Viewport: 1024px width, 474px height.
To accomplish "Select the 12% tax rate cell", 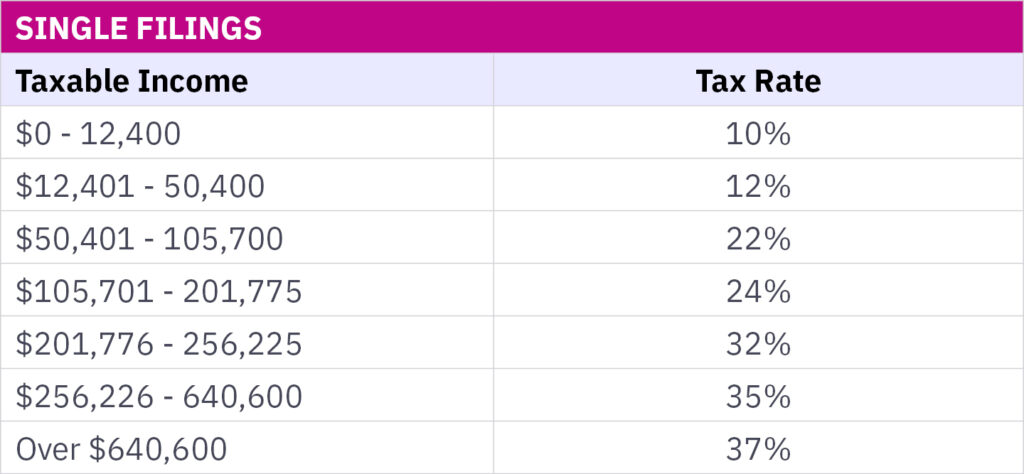I will 758,187.
